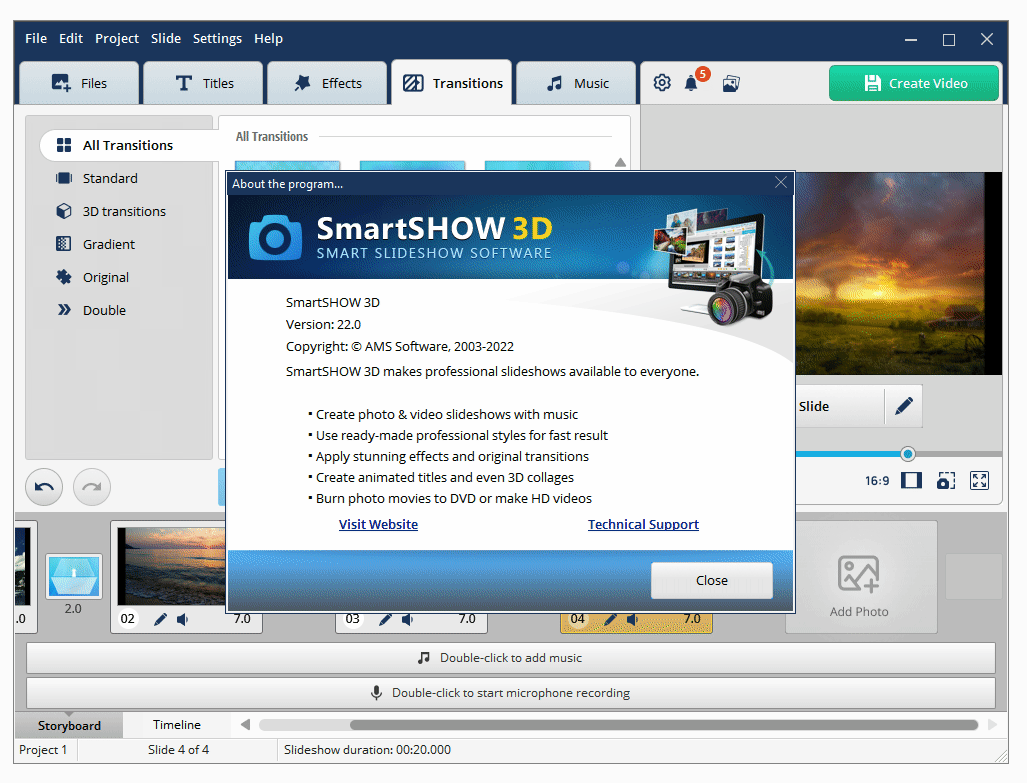1027x783 pixels.
Task: Close the About the program dialog
Action: (x=781, y=183)
